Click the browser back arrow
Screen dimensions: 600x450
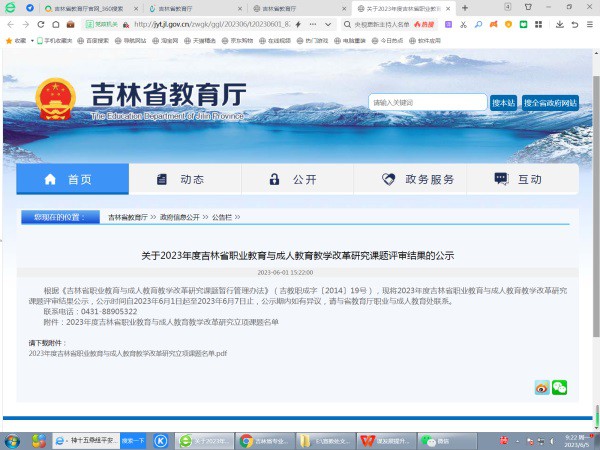tap(11, 24)
